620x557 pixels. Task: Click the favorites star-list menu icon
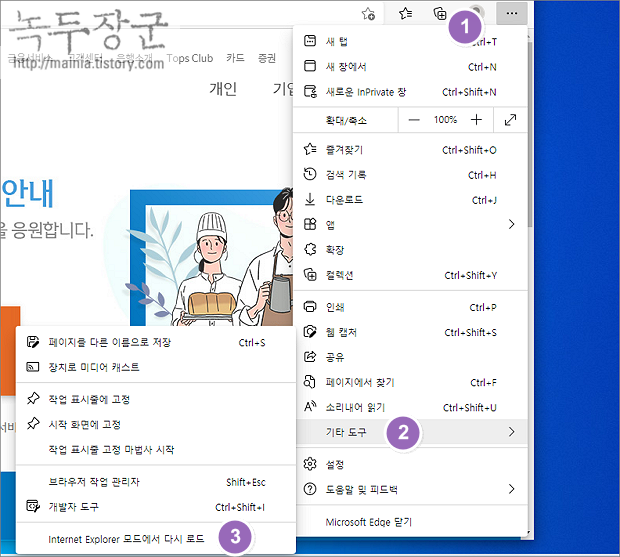[x=310, y=149]
